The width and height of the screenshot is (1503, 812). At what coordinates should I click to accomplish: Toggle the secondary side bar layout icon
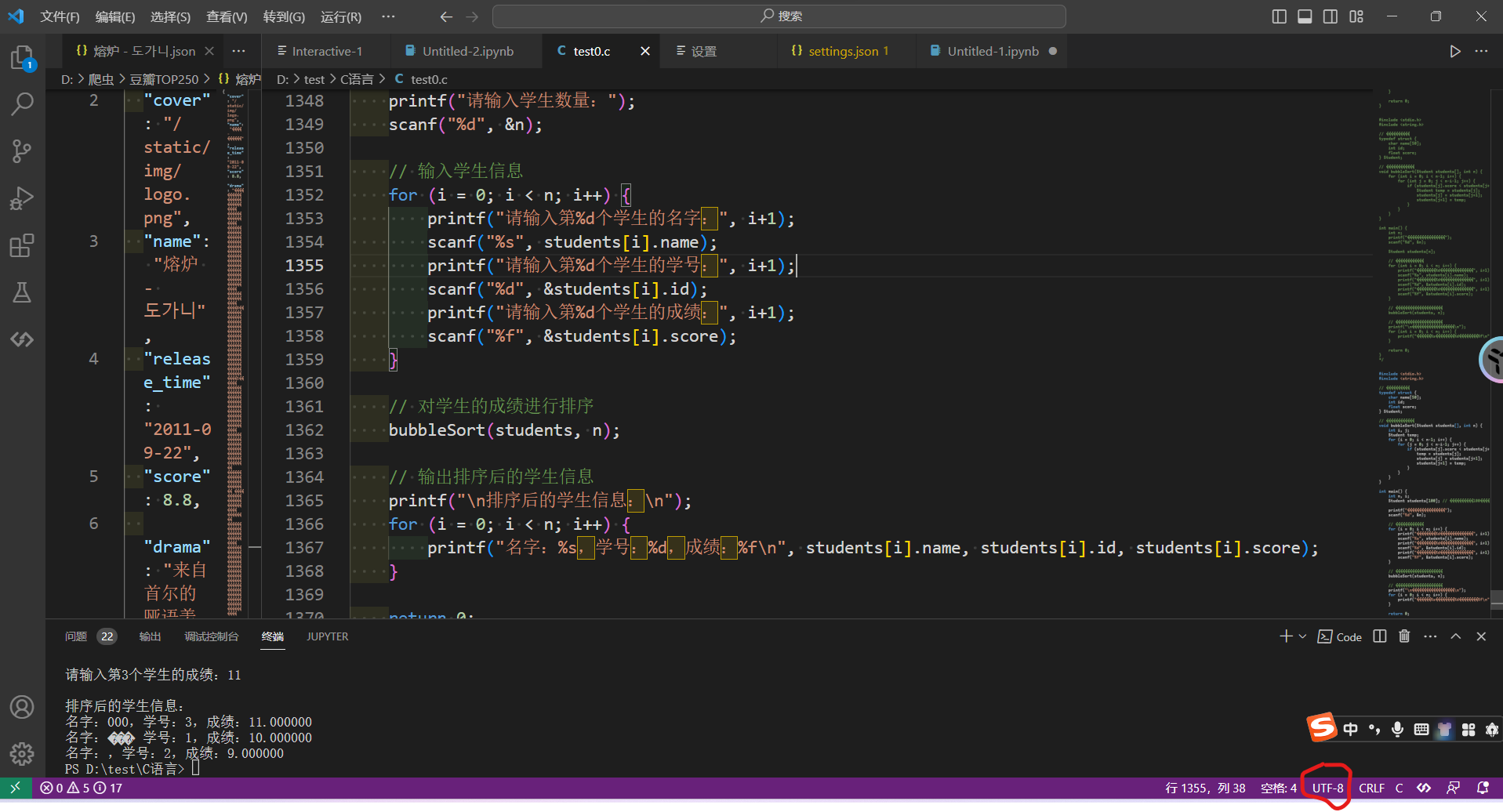pos(1331,16)
